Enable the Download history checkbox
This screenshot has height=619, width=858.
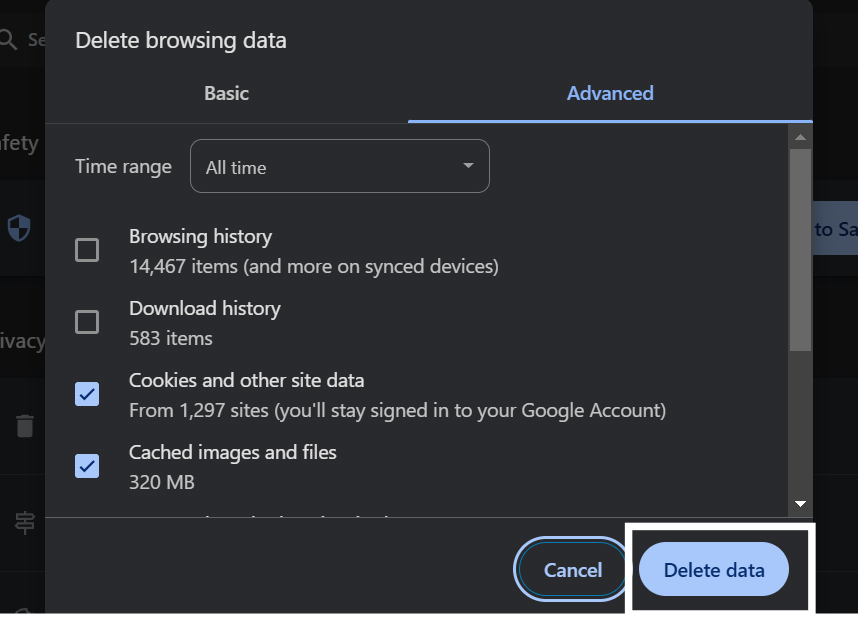click(x=87, y=322)
